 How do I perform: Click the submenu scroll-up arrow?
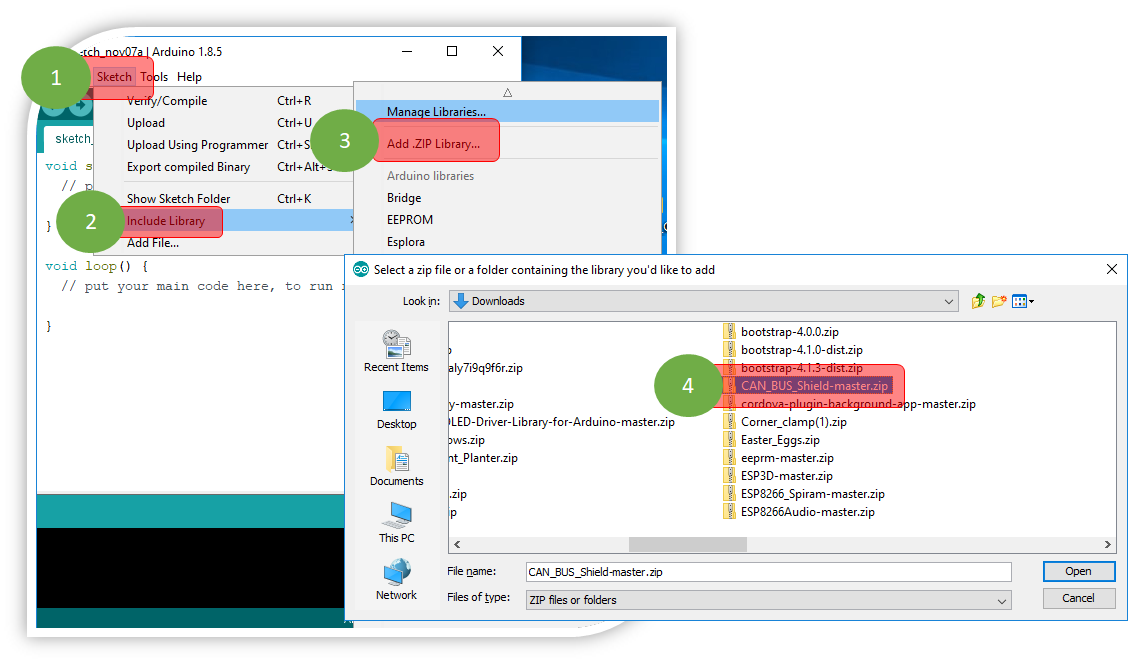(x=507, y=93)
